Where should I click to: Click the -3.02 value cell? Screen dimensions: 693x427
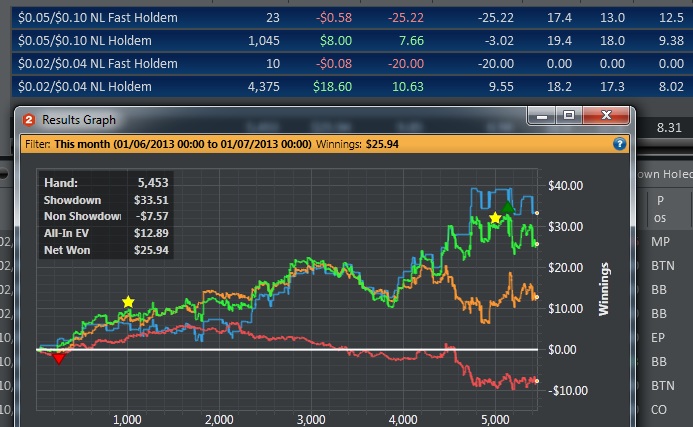pos(499,41)
